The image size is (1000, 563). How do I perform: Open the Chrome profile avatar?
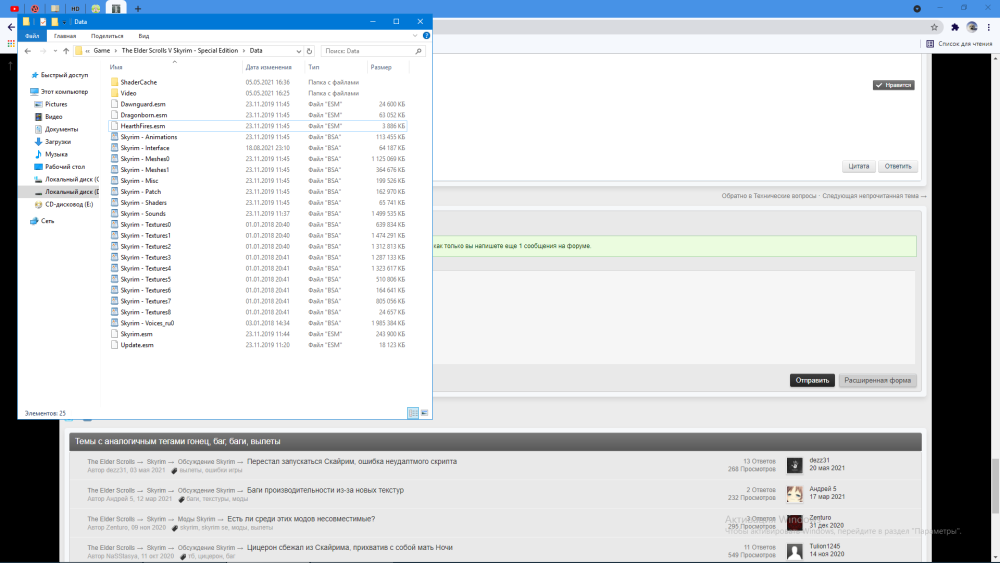(972, 27)
